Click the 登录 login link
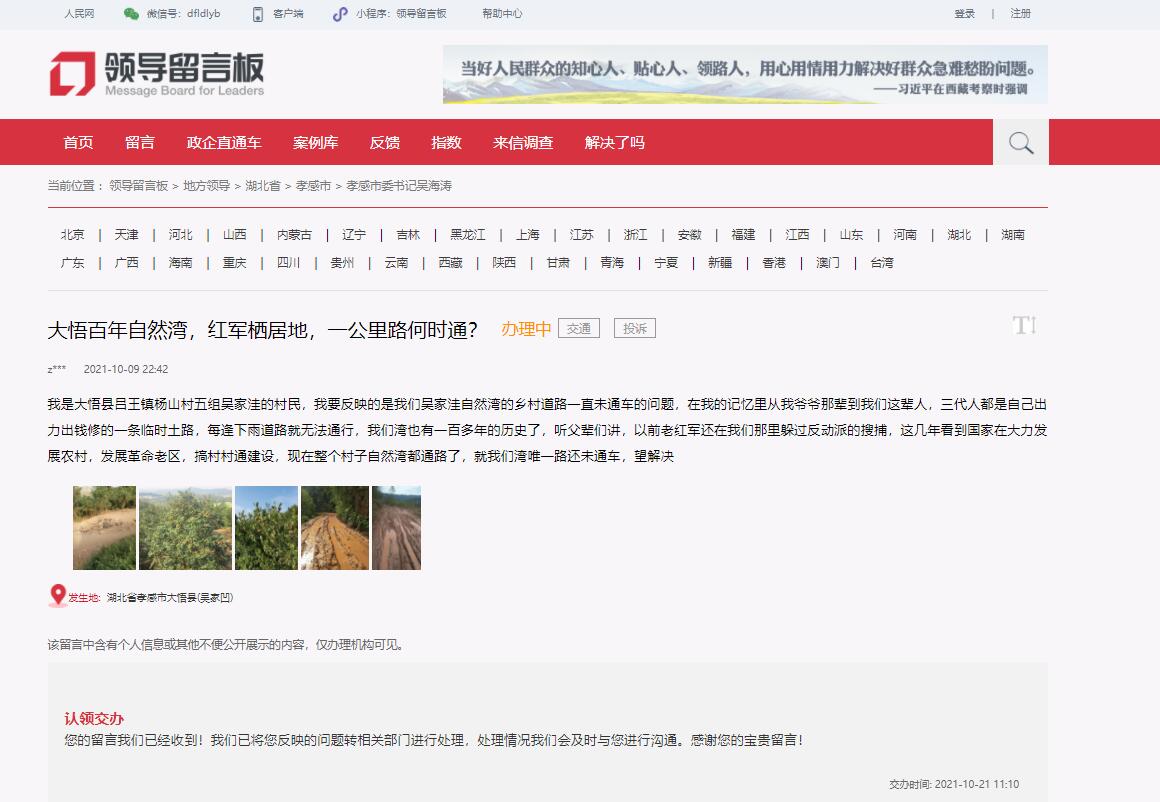This screenshot has width=1160, height=802. (964, 14)
